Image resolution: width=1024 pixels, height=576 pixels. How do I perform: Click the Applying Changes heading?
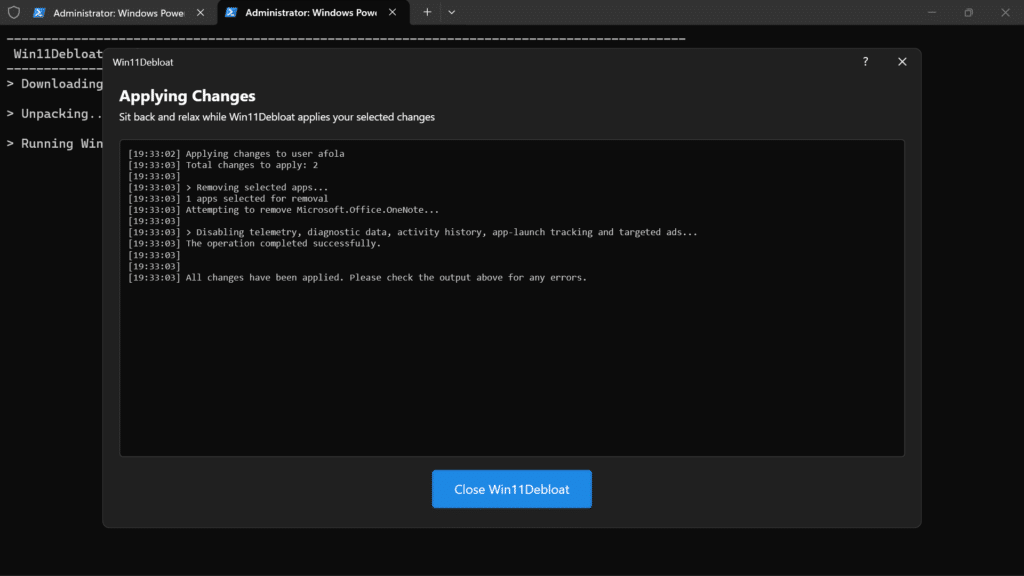(x=187, y=95)
